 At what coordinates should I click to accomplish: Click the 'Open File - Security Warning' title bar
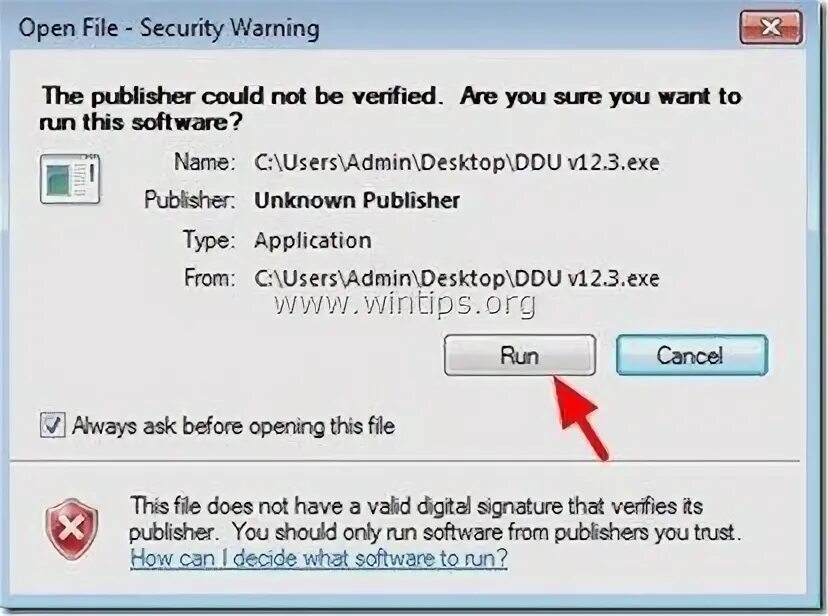coord(169,27)
